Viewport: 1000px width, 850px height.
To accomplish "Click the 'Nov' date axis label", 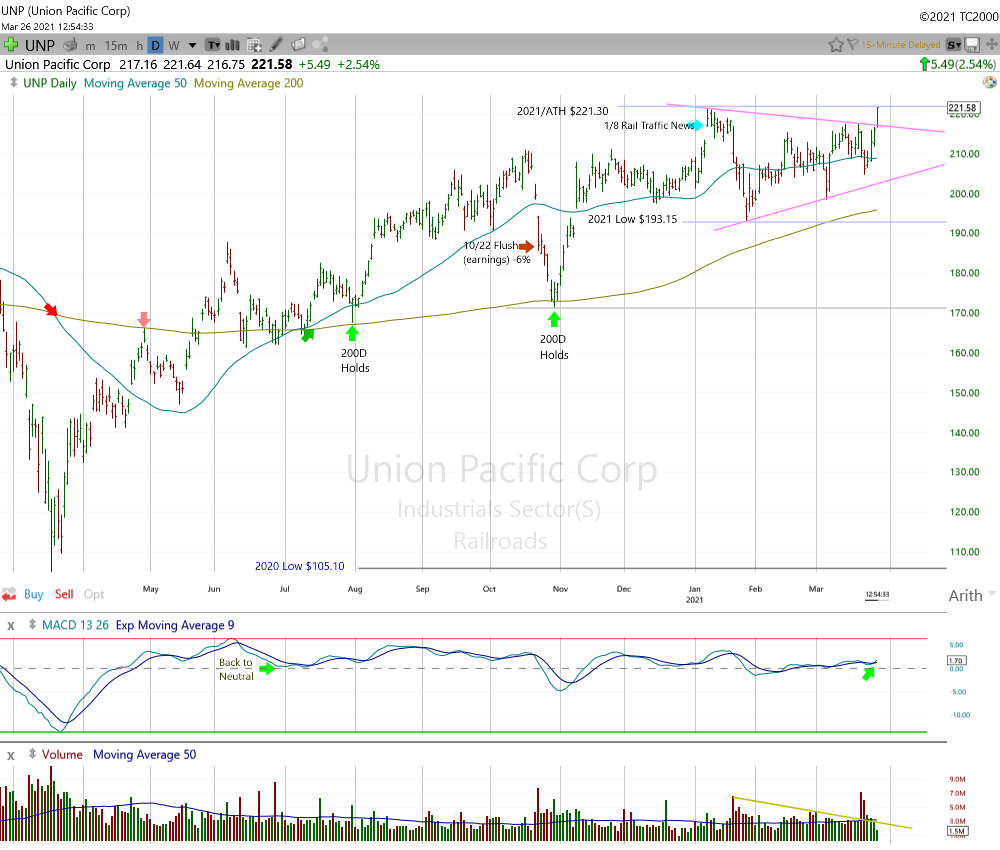I will pyautogui.click(x=560, y=589).
